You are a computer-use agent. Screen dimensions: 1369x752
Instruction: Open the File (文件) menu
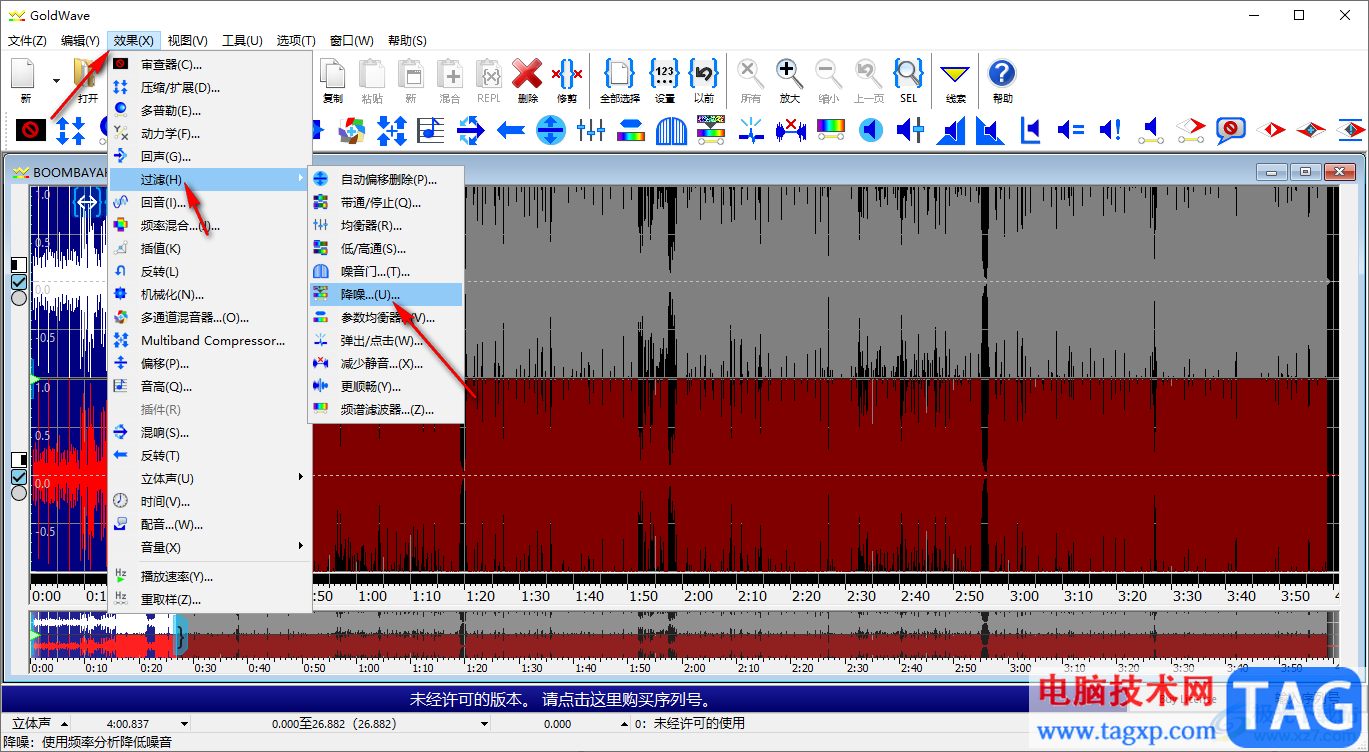pos(27,41)
